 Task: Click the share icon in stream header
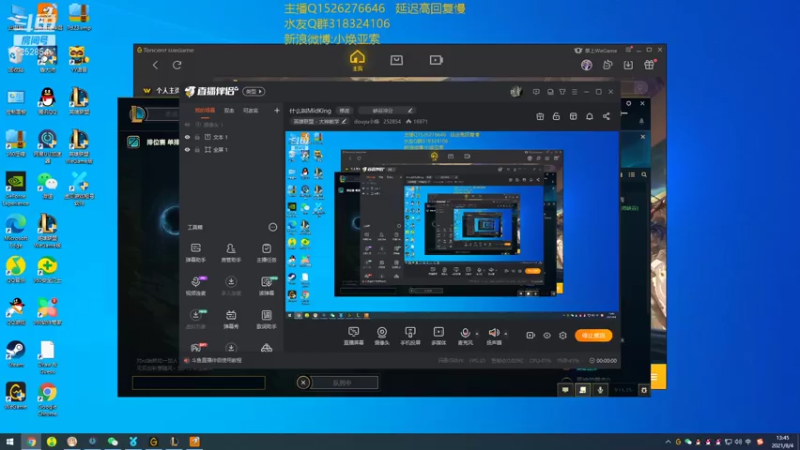click(x=606, y=116)
